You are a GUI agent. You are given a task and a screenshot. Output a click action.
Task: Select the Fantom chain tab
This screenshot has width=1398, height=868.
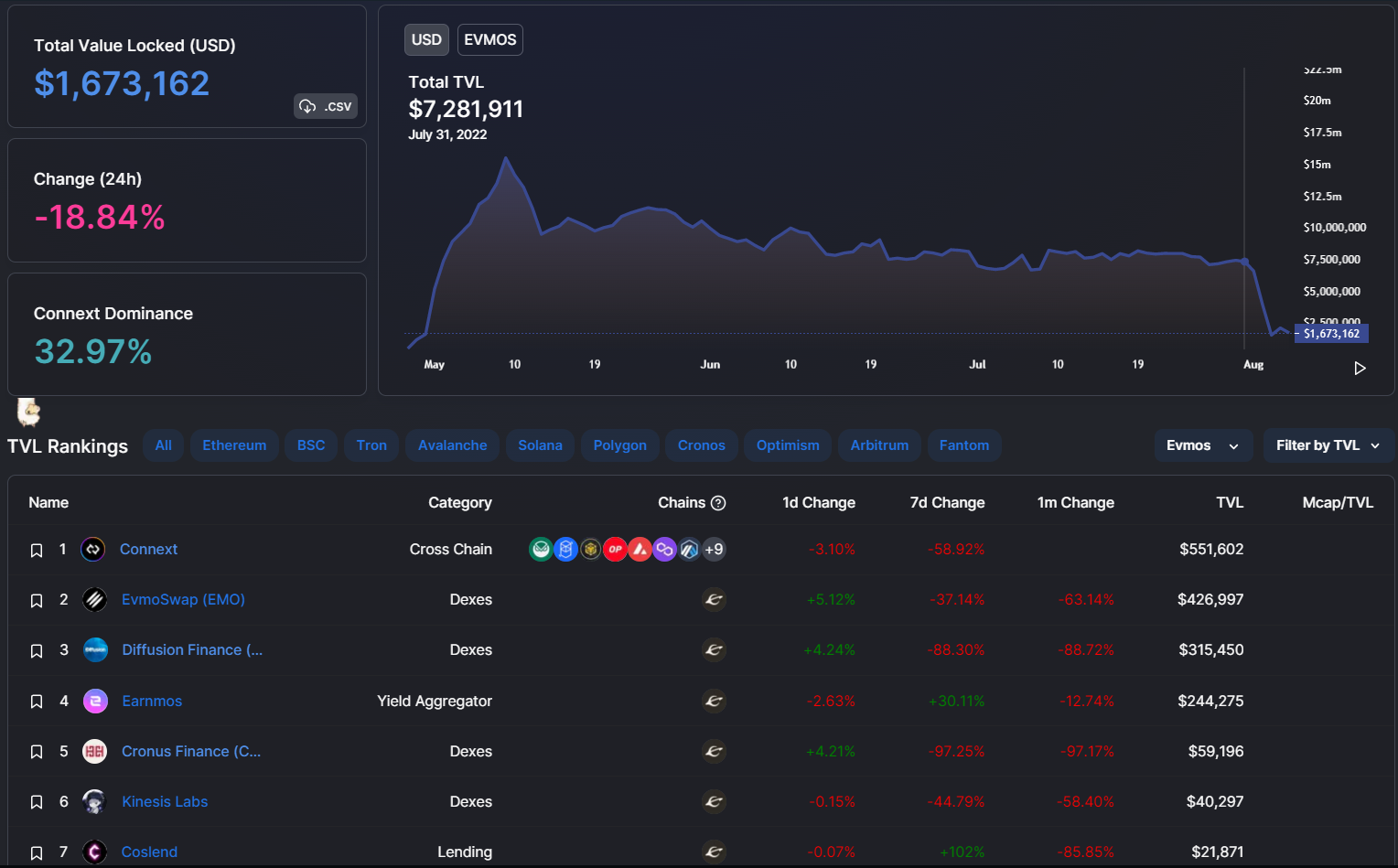(x=964, y=445)
